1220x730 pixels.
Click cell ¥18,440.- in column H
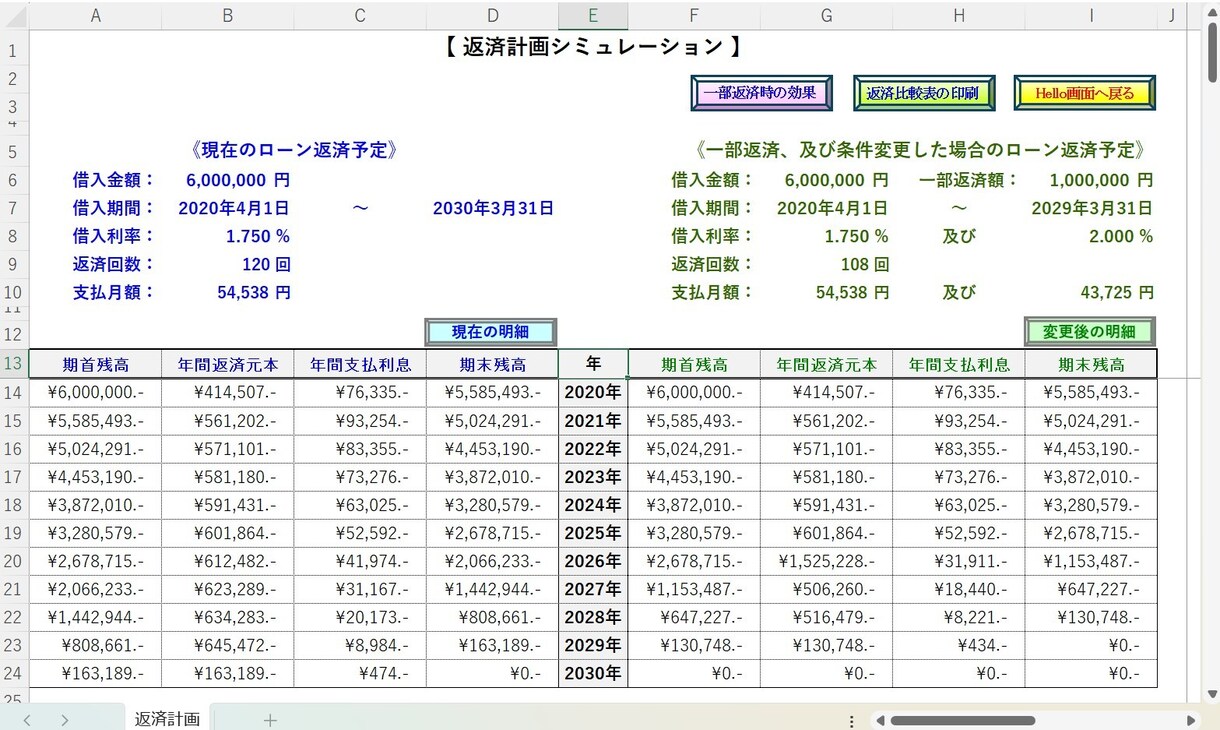pyautogui.click(x=959, y=589)
